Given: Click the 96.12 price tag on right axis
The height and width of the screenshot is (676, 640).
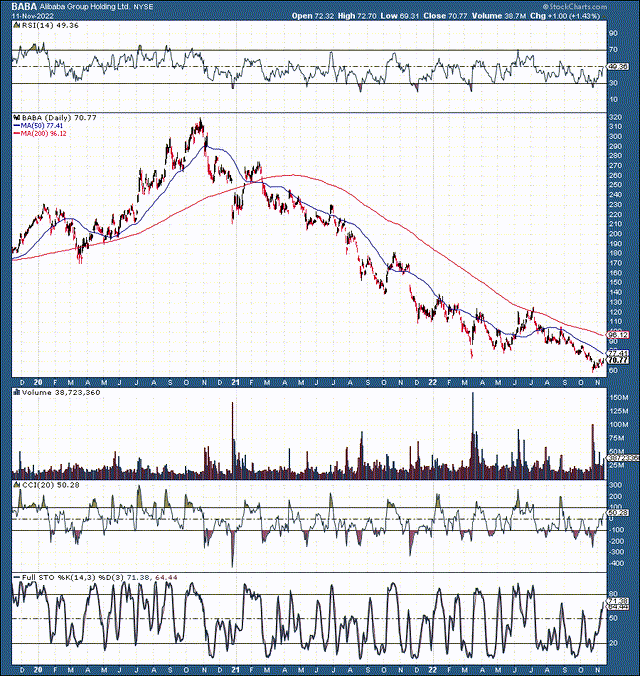Looking at the screenshot, I should click(x=618, y=335).
